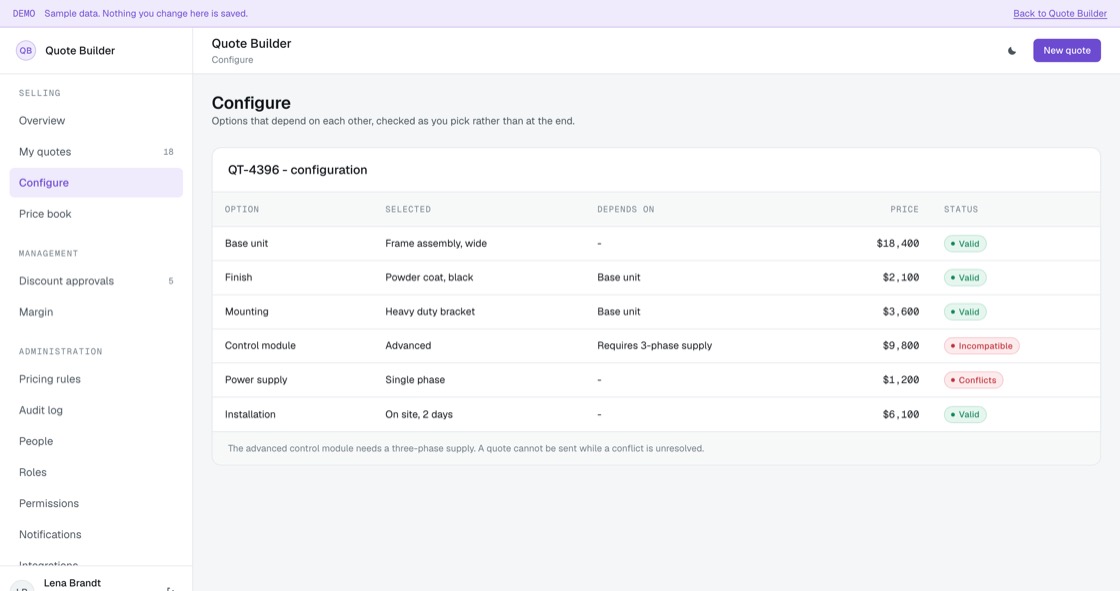The width and height of the screenshot is (1120, 591).
Task: Navigate to Roles
Action: click(96, 472)
